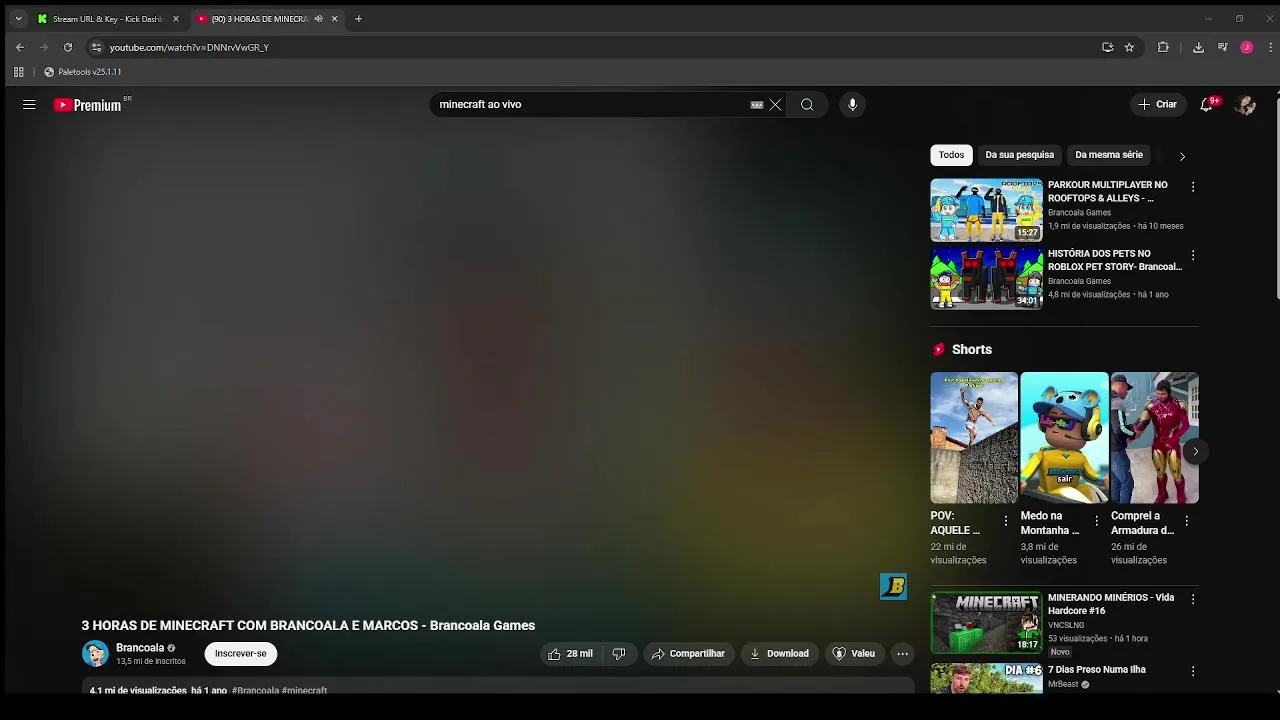Open the on-screen keyboard icon in search
The width and height of the screenshot is (1280, 720).
pos(757,105)
